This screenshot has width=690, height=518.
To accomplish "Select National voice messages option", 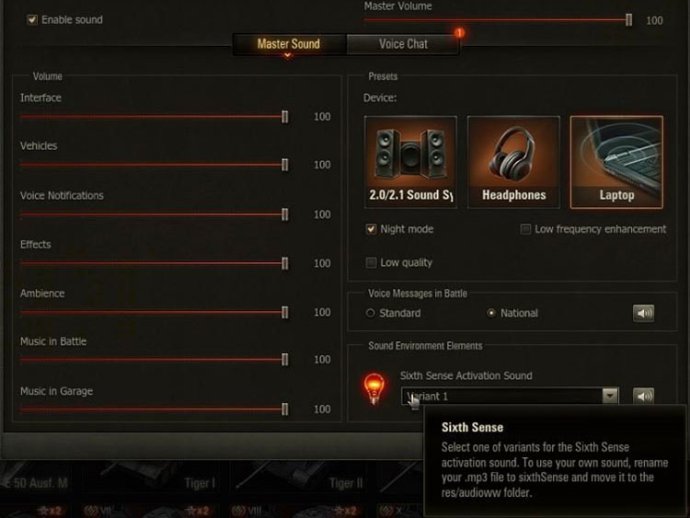I will pos(491,313).
